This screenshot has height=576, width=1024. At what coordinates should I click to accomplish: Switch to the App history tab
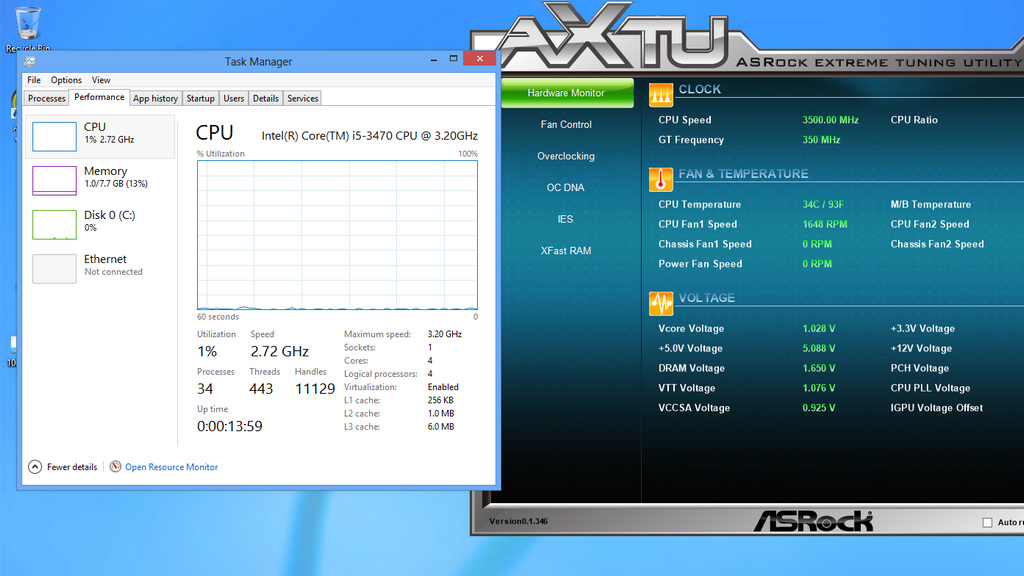155,98
